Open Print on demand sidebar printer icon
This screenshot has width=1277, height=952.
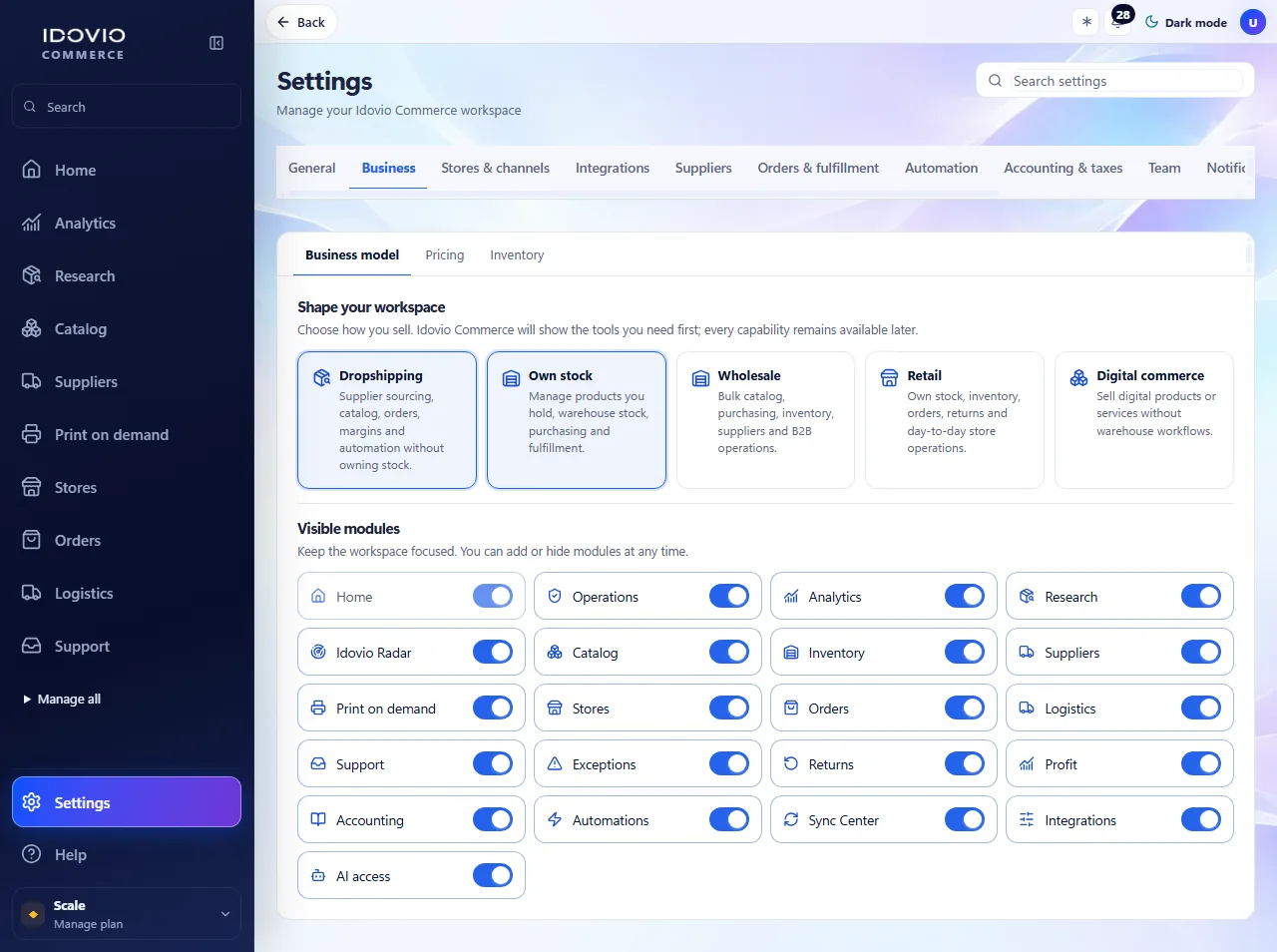[32, 434]
